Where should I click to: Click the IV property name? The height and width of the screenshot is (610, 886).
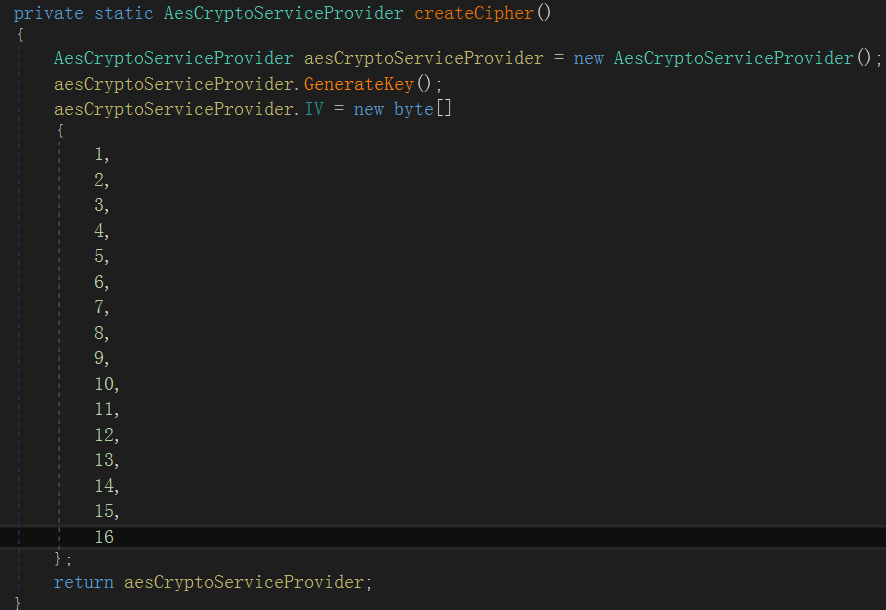[314, 108]
